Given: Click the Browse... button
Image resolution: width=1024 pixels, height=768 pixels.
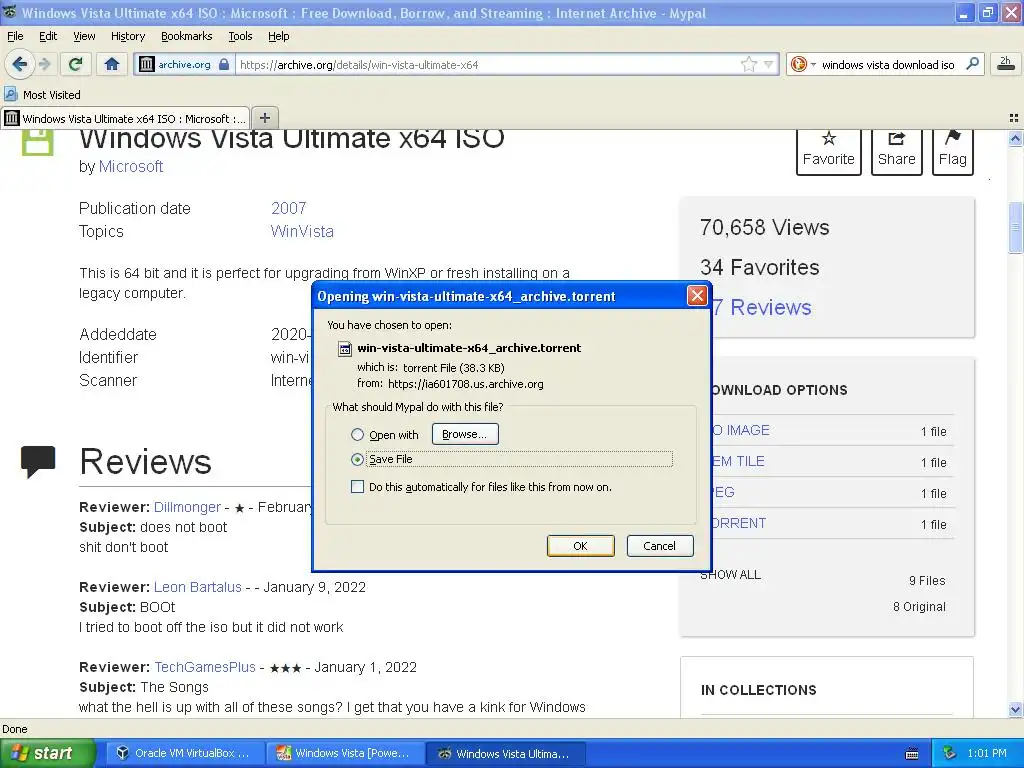Looking at the screenshot, I should (465, 434).
